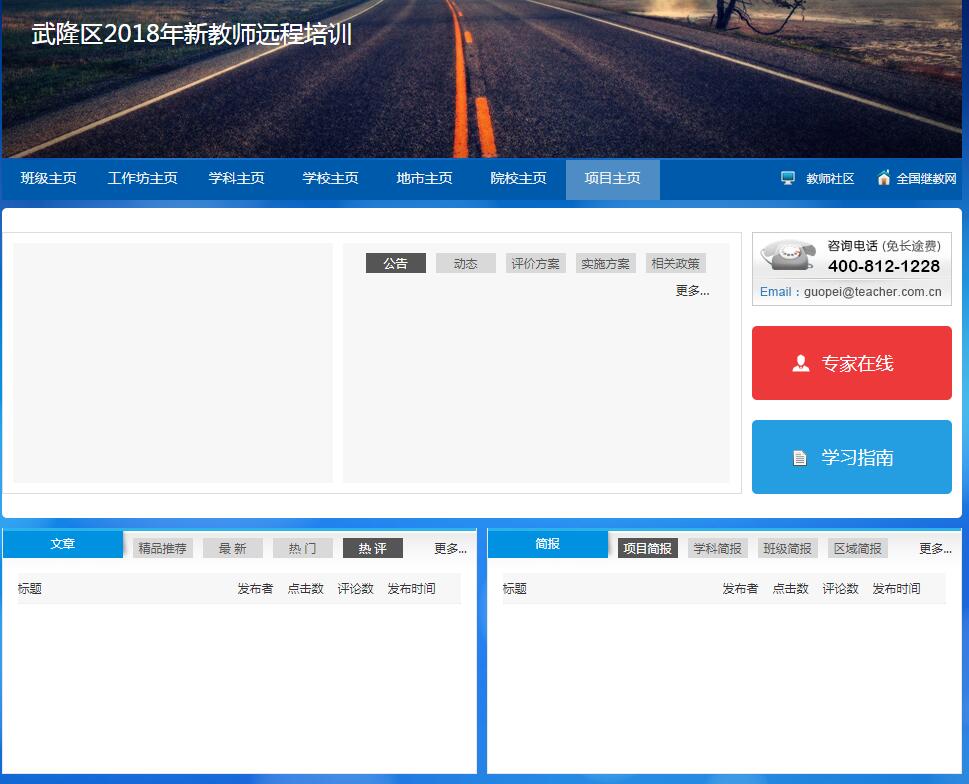
Task: Click the document icon on 学习指南 button
Action: (x=800, y=458)
